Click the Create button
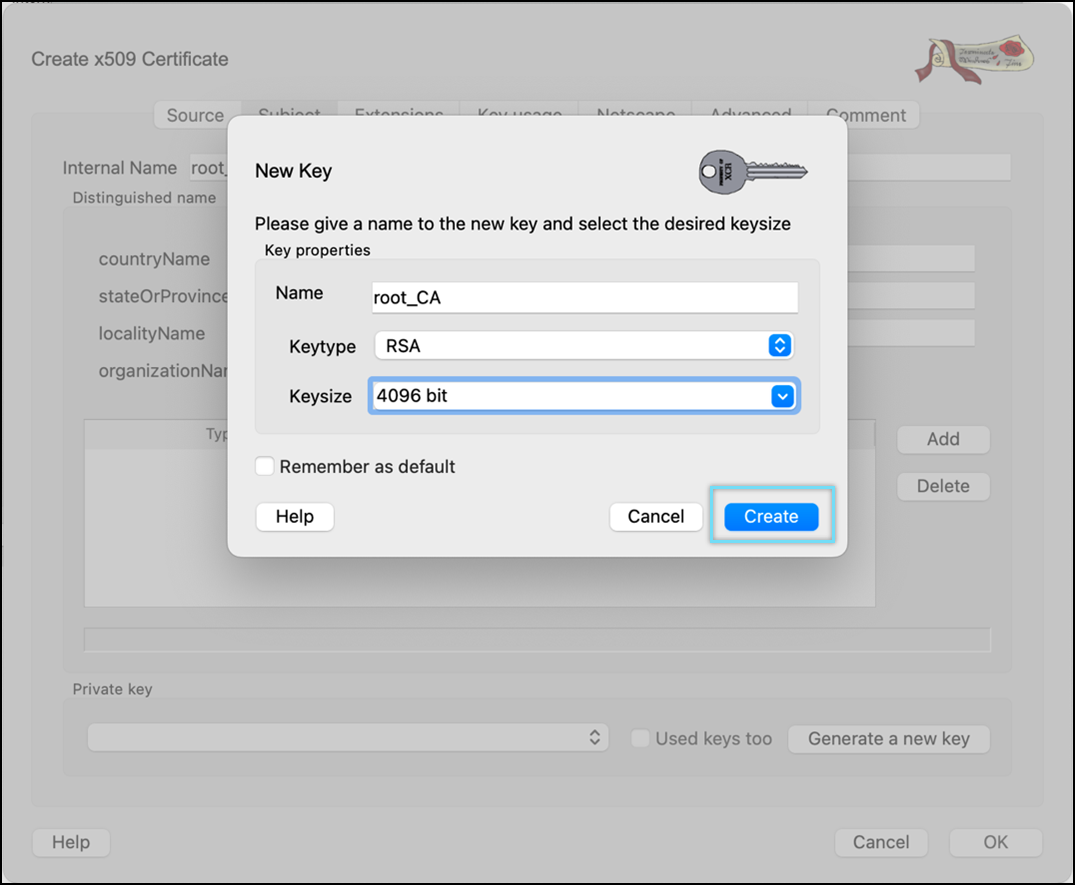This screenshot has width=1075, height=885. tap(771, 517)
